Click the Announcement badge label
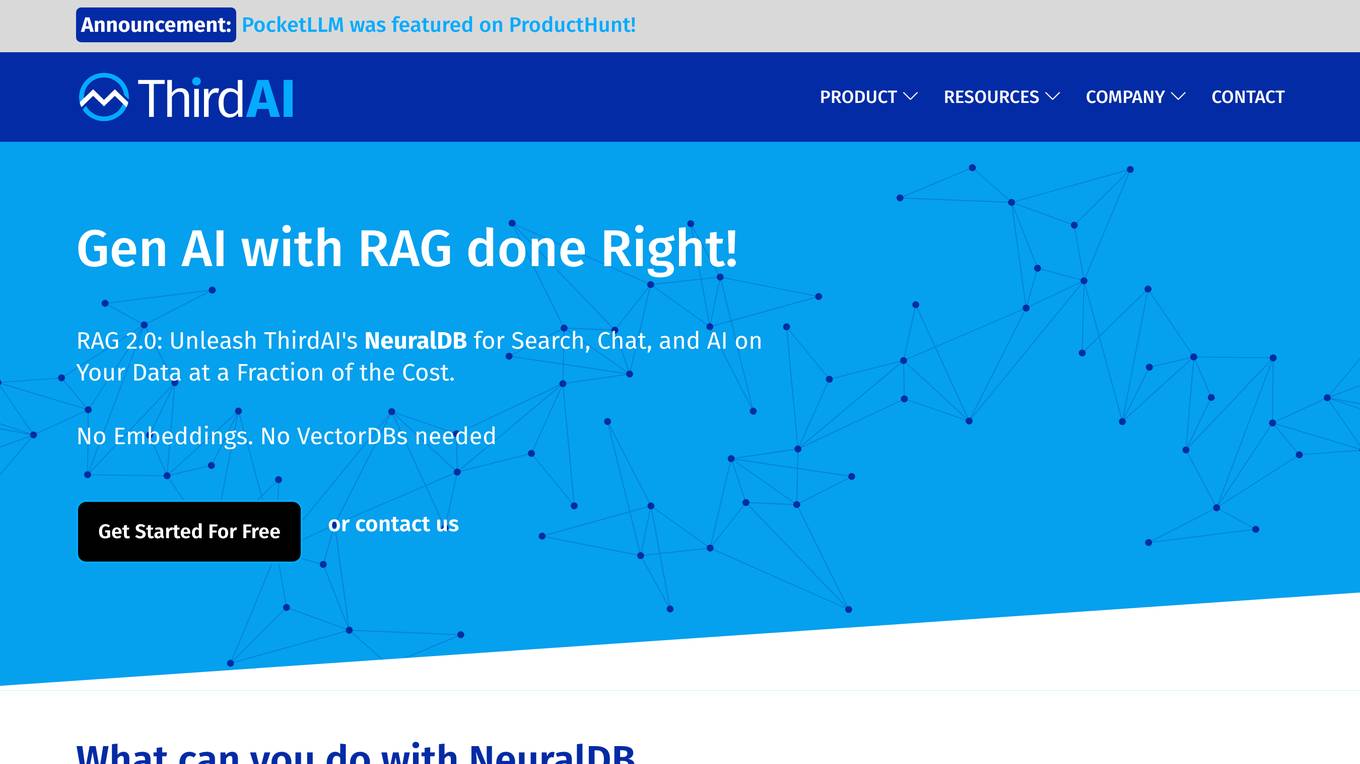Viewport: 1360px width, 764px height. 156,25
